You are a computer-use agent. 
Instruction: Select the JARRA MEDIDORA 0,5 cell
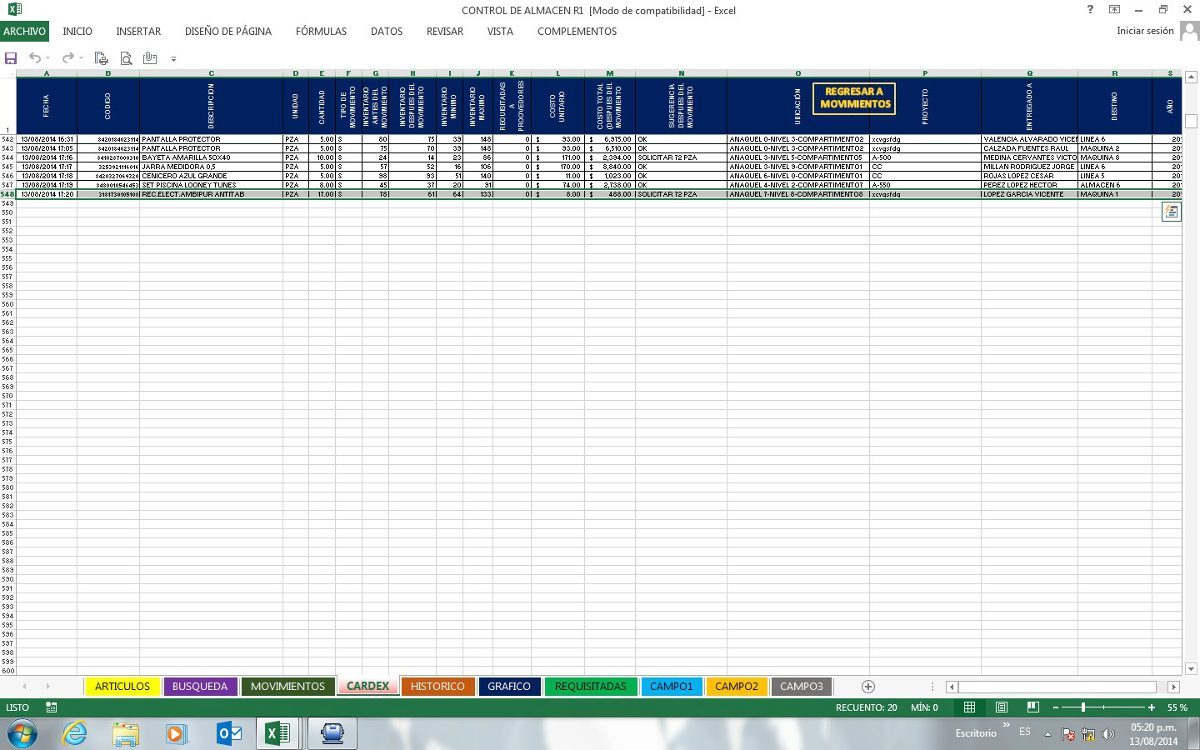point(210,166)
